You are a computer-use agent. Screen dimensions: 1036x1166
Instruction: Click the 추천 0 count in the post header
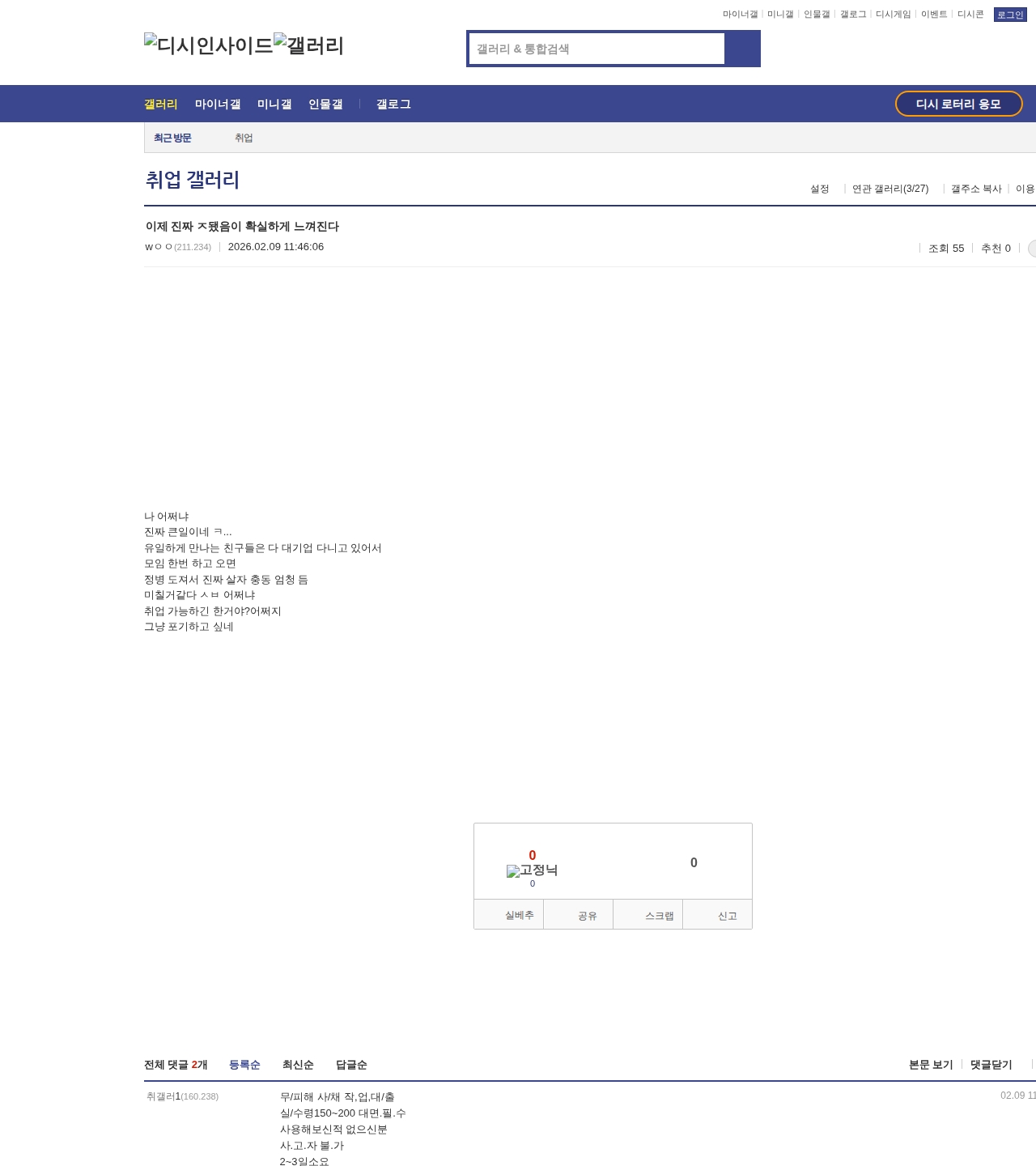click(996, 249)
